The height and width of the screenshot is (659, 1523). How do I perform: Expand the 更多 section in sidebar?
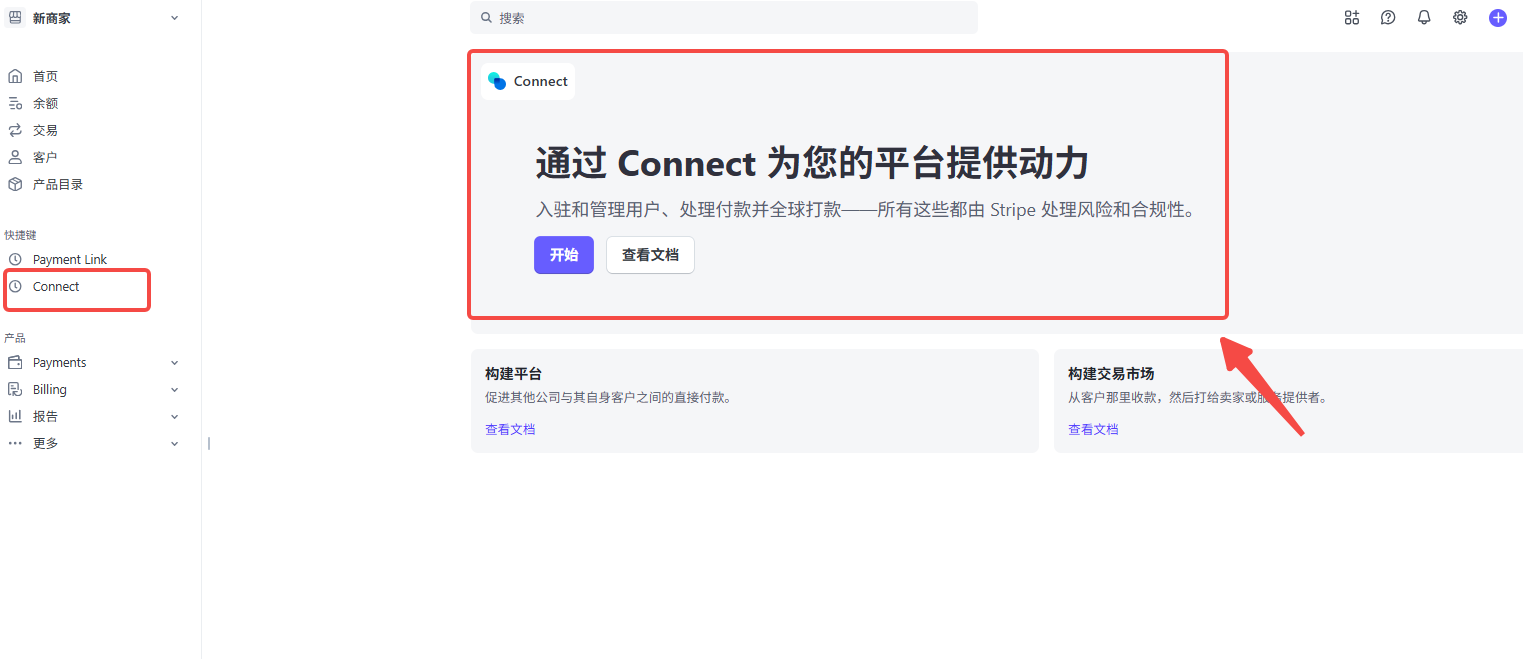45,442
